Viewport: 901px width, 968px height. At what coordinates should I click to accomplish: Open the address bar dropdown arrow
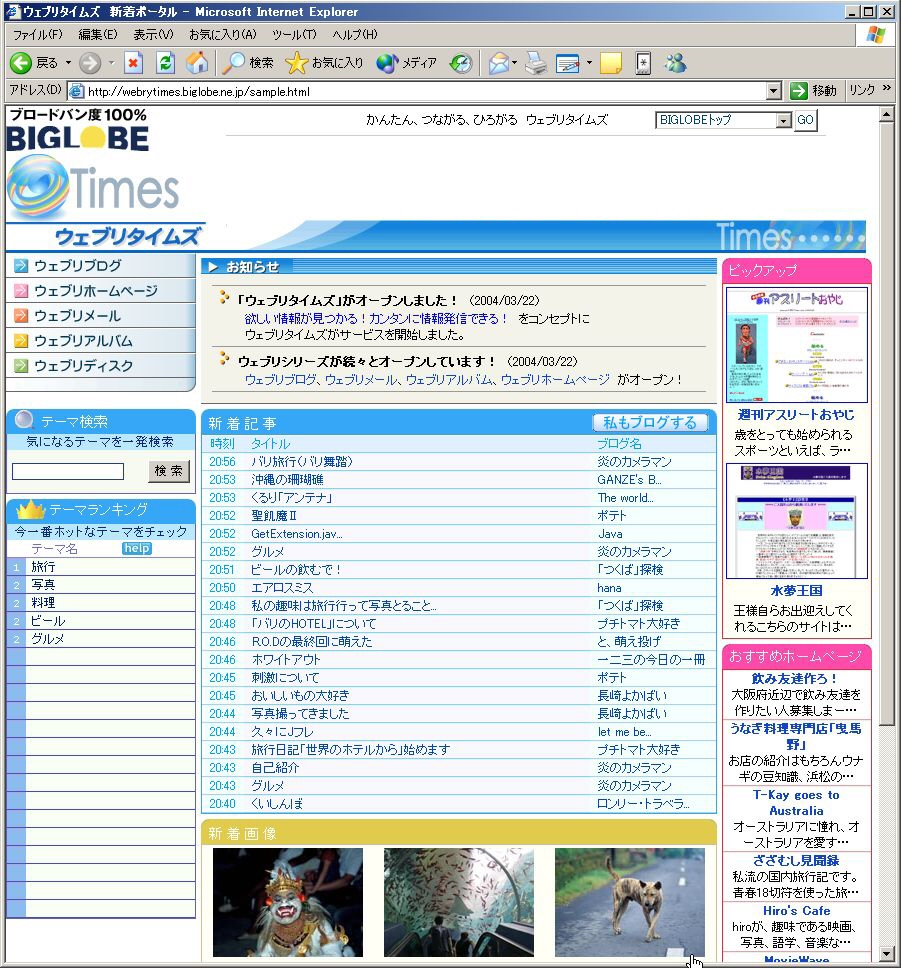tap(773, 91)
